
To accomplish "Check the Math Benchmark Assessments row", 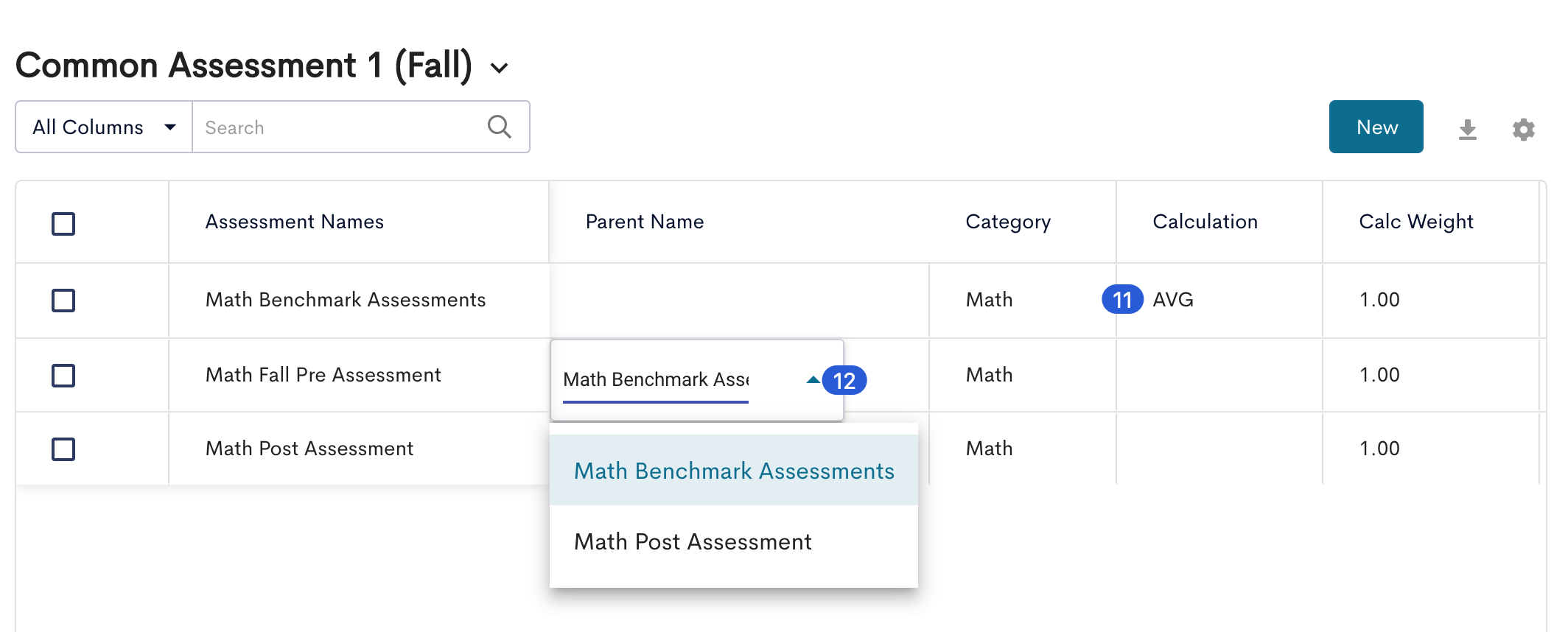I will point(63,300).
